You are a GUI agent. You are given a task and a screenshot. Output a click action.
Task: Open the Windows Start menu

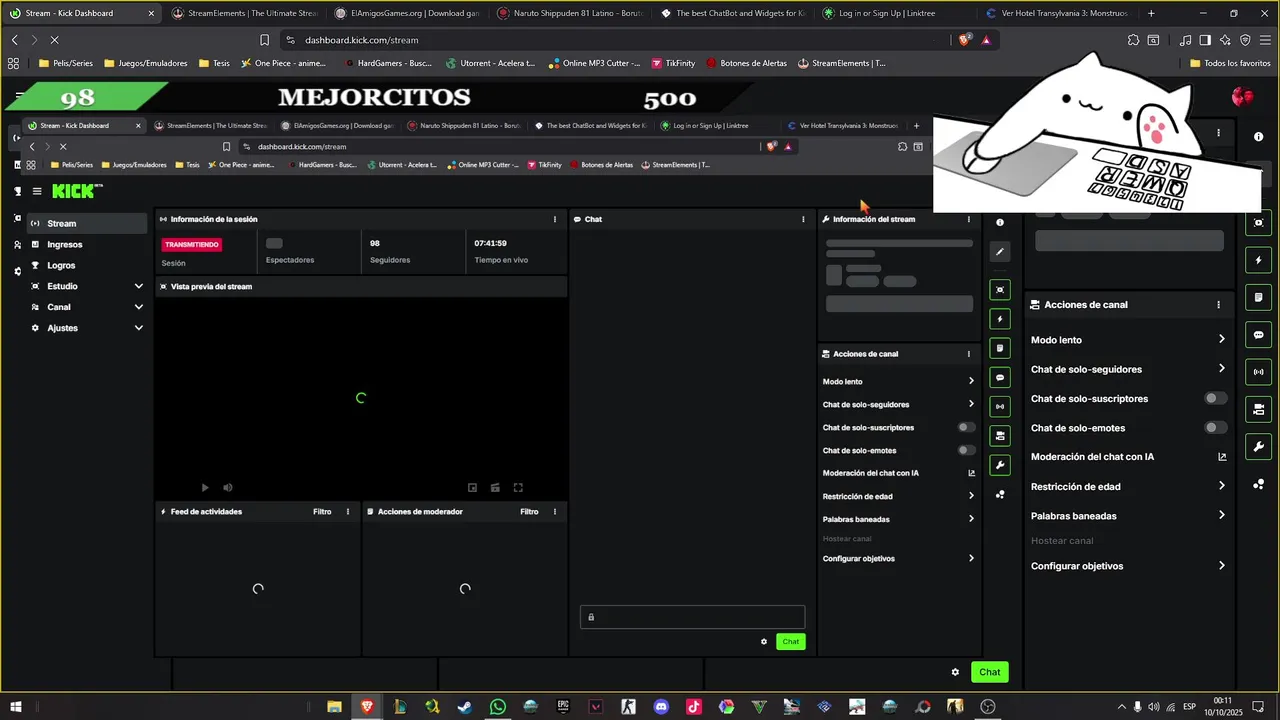pyautogui.click(x=16, y=707)
